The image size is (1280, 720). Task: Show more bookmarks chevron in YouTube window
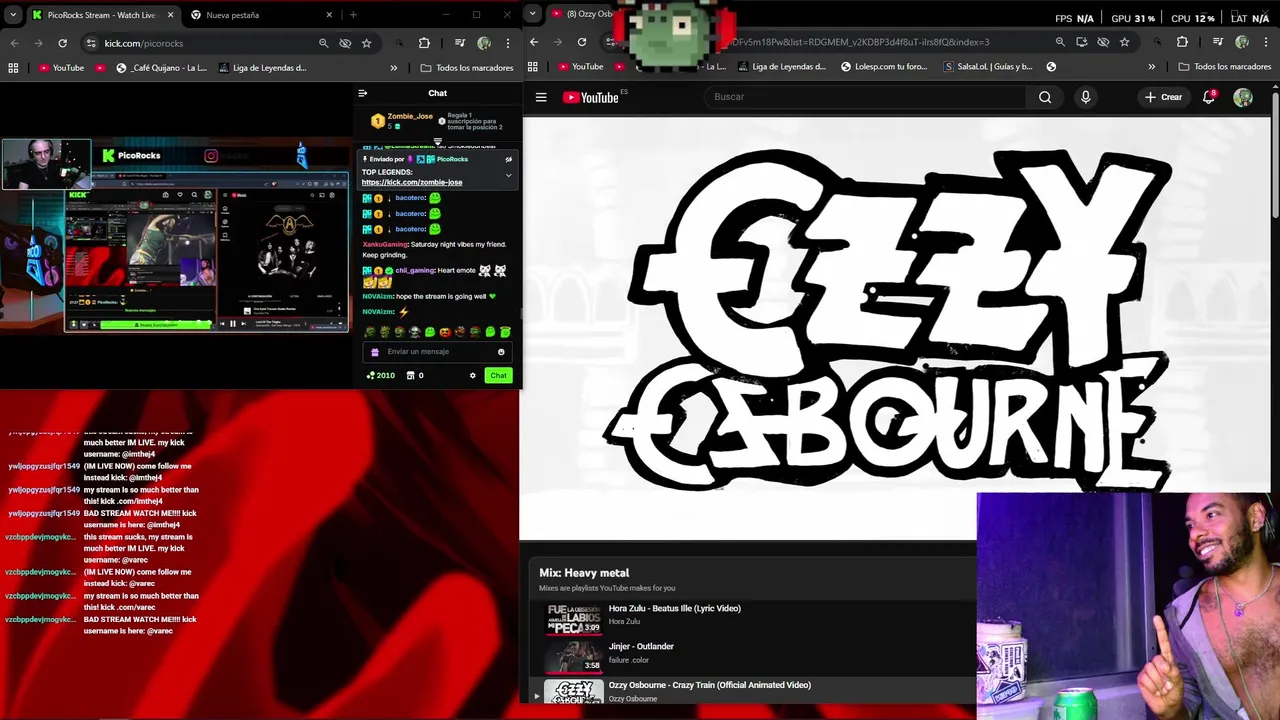click(x=1151, y=67)
